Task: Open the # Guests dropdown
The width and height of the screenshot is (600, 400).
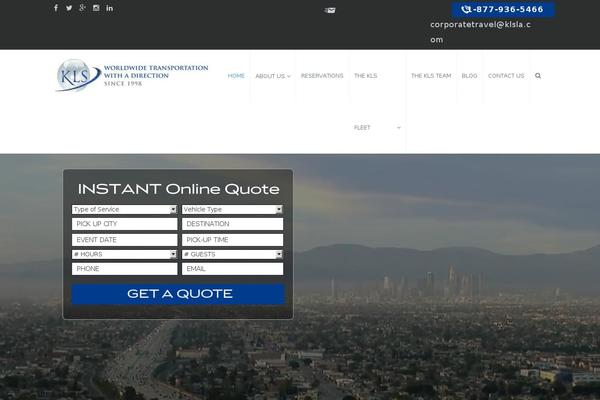Action: click(x=233, y=254)
